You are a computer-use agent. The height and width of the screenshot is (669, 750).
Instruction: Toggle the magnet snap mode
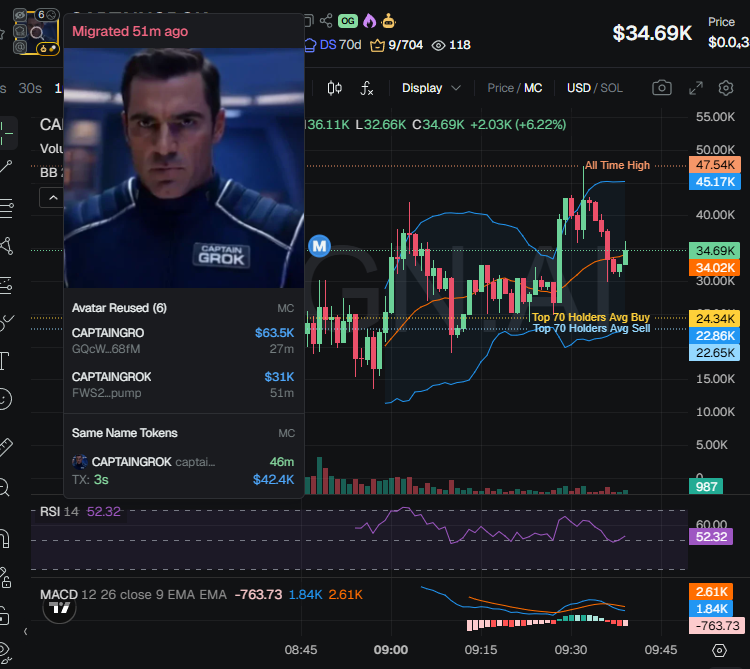5,538
